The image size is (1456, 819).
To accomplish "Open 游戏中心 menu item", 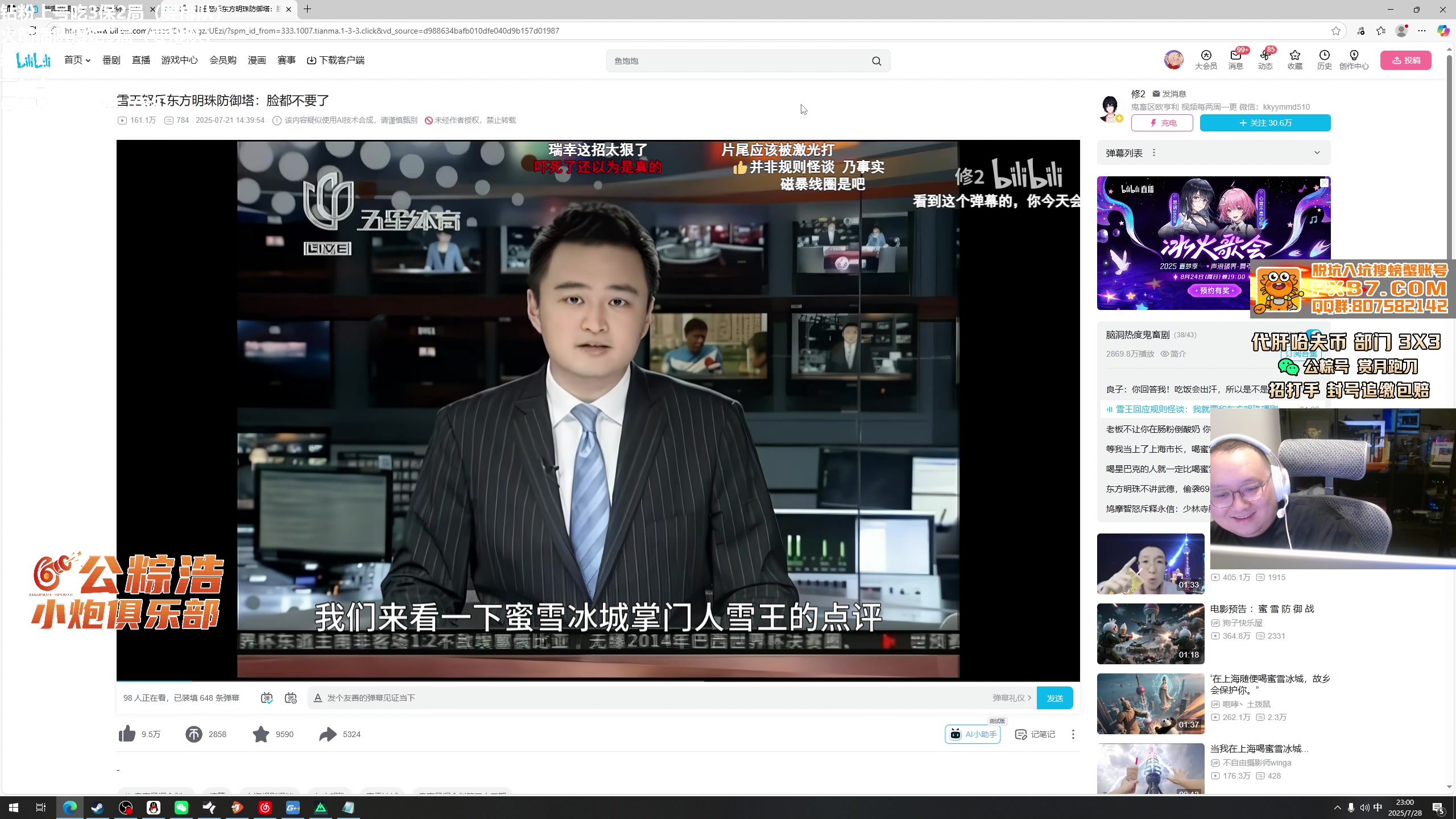I will pyautogui.click(x=180, y=60).
